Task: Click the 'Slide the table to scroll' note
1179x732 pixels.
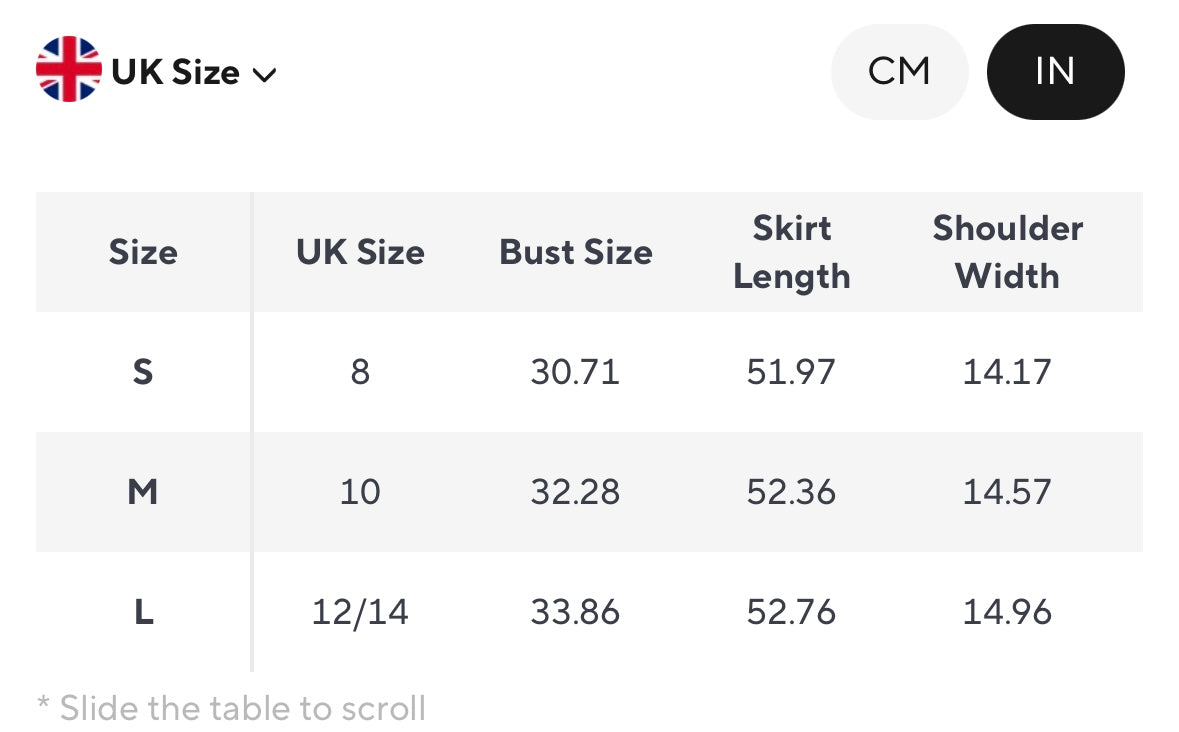Action: tap(231, 708)
